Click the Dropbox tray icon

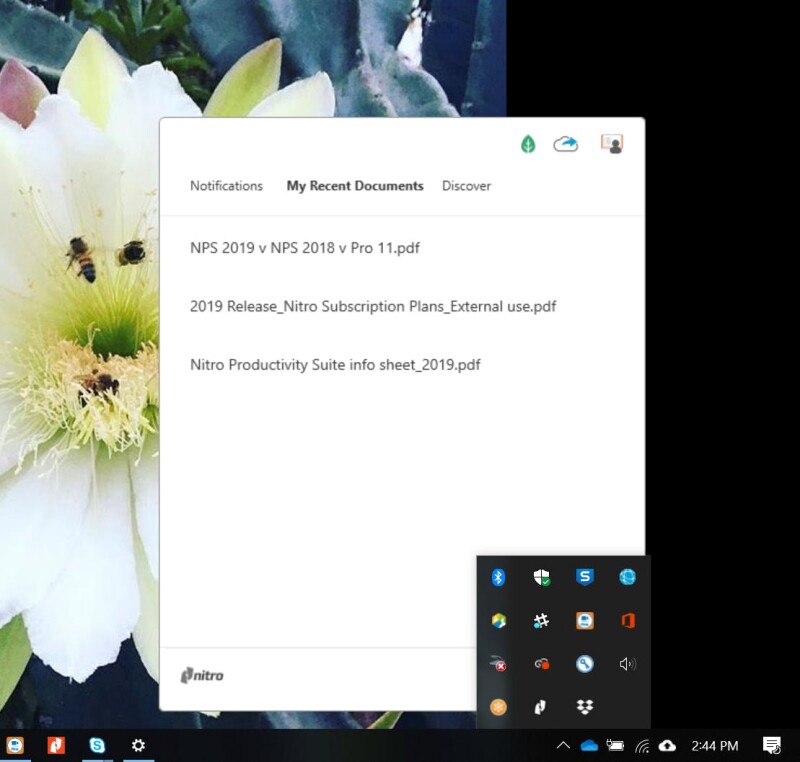pyautogui.click(x=585, y=707)
